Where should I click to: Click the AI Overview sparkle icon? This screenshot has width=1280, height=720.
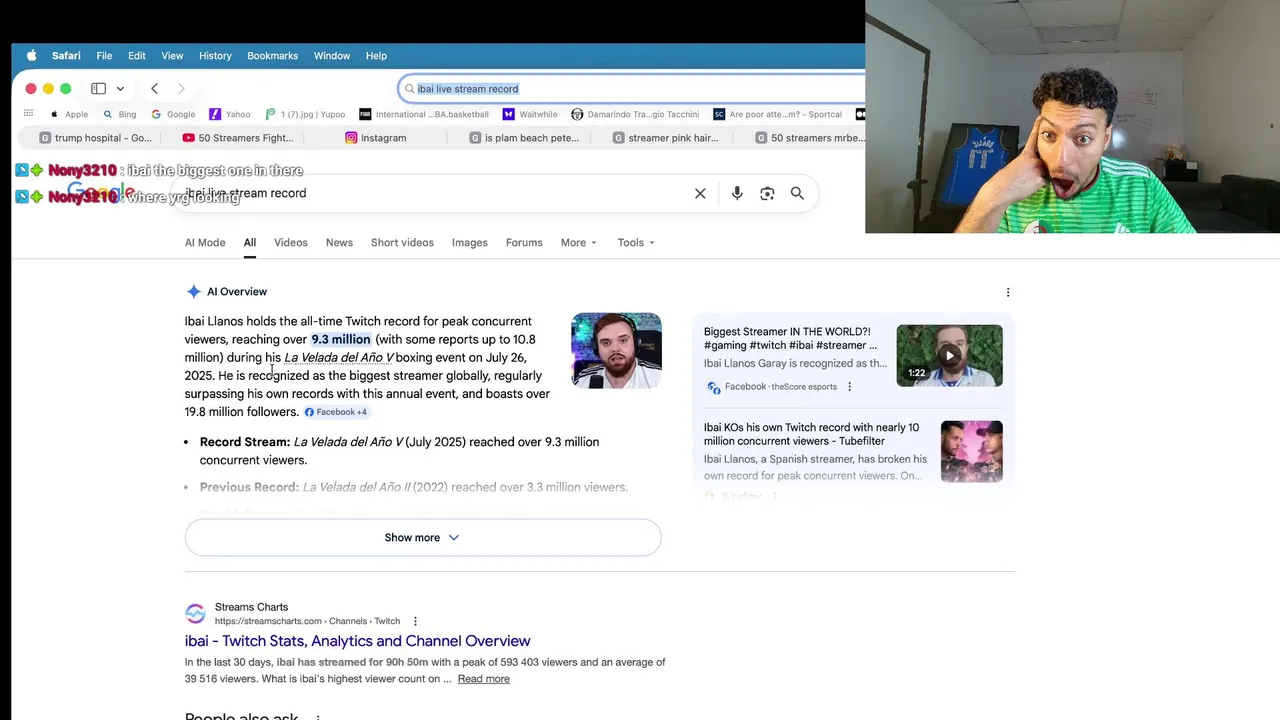[193, 292]
